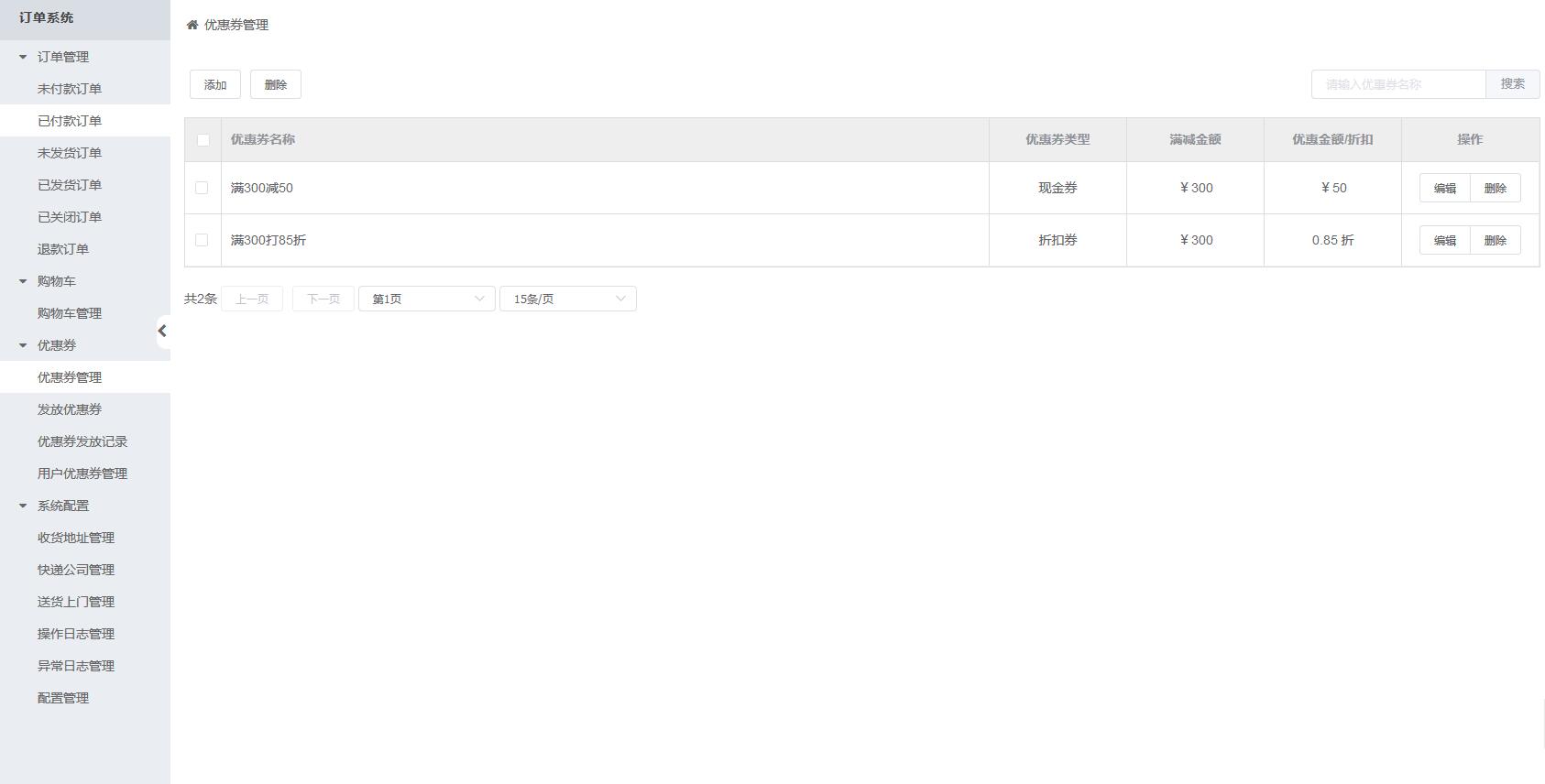Click the 优惠金额/折扣 column header
This screenshot has width=1545, height=784.
click(1332, 139)
